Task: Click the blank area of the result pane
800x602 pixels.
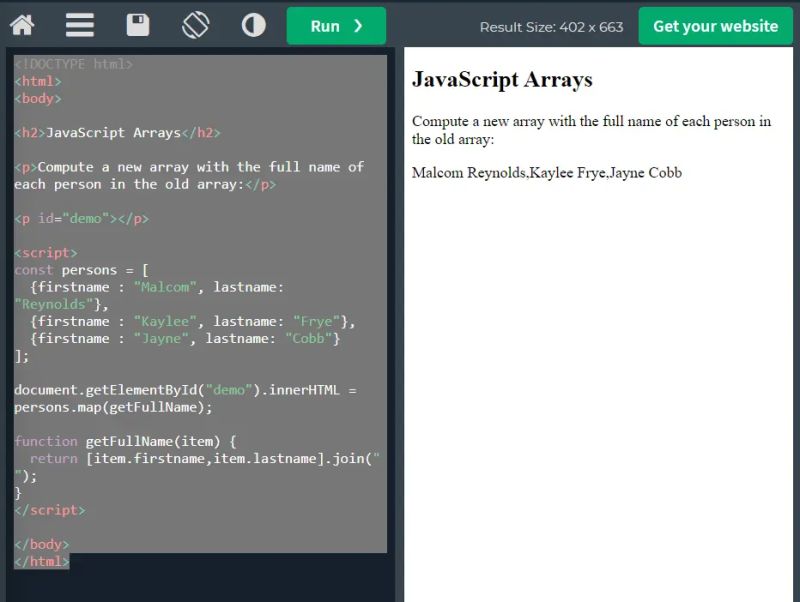Action: point(600,400)
